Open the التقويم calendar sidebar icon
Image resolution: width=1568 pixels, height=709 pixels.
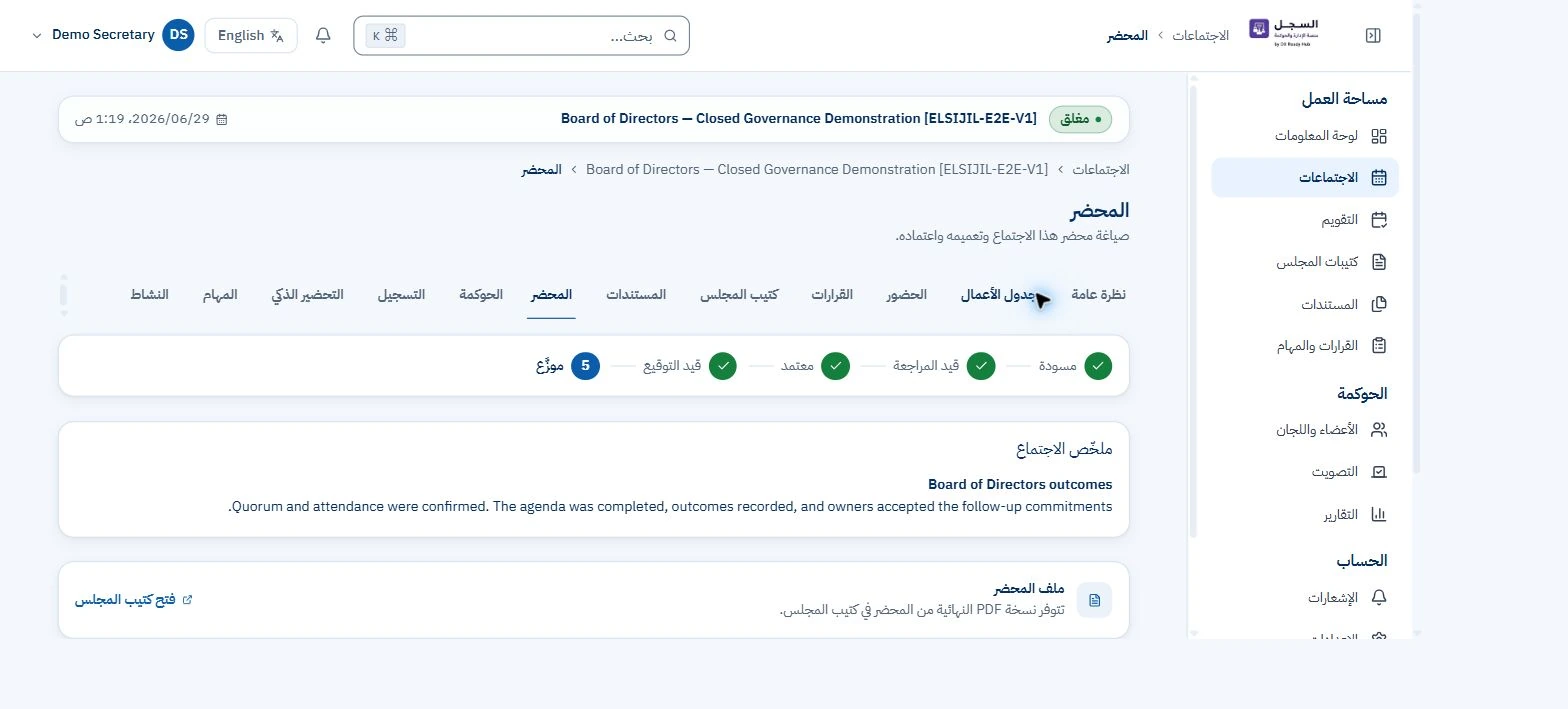tap(1379, 220)
